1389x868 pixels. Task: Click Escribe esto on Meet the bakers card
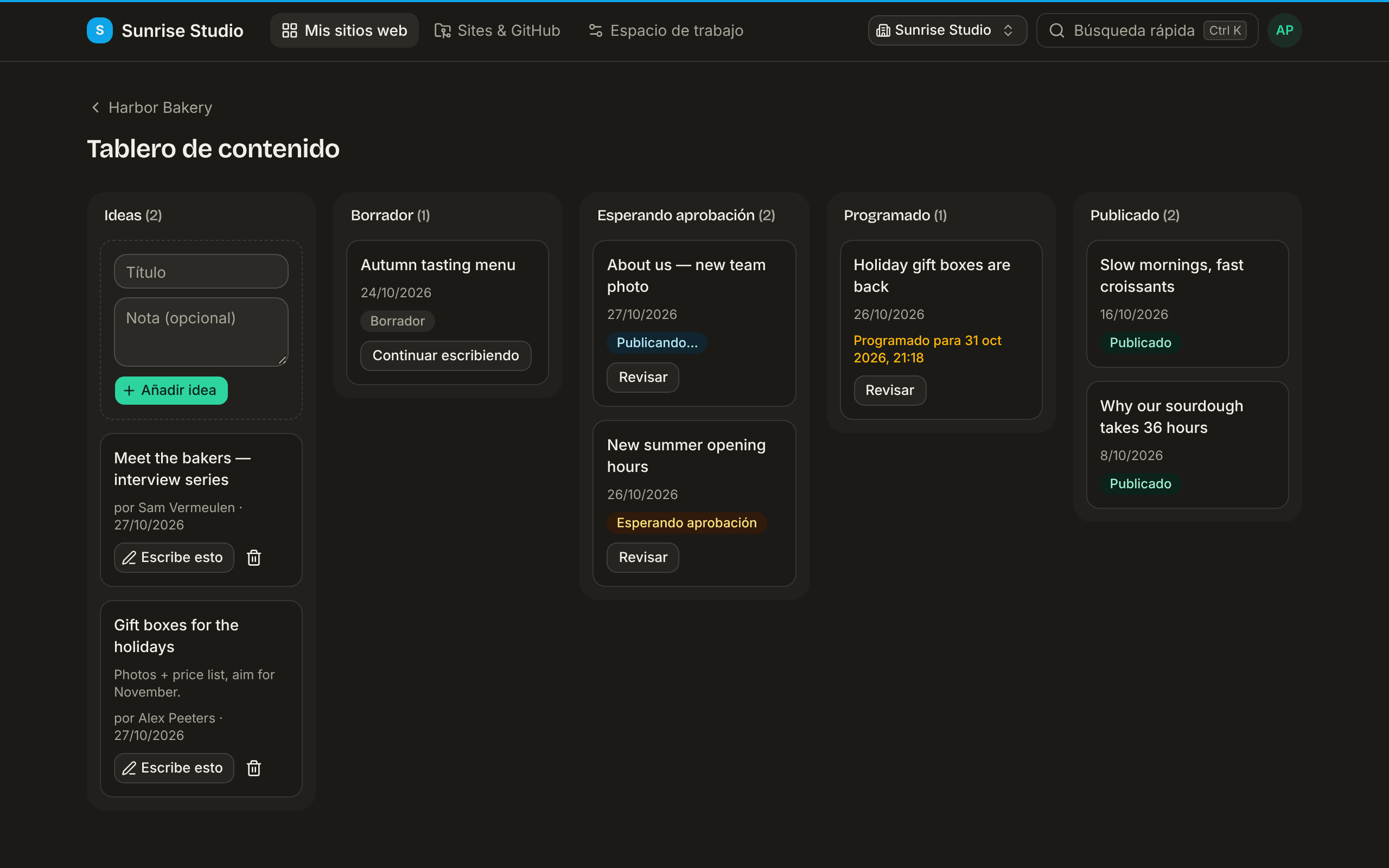click(x=174, y=558)
